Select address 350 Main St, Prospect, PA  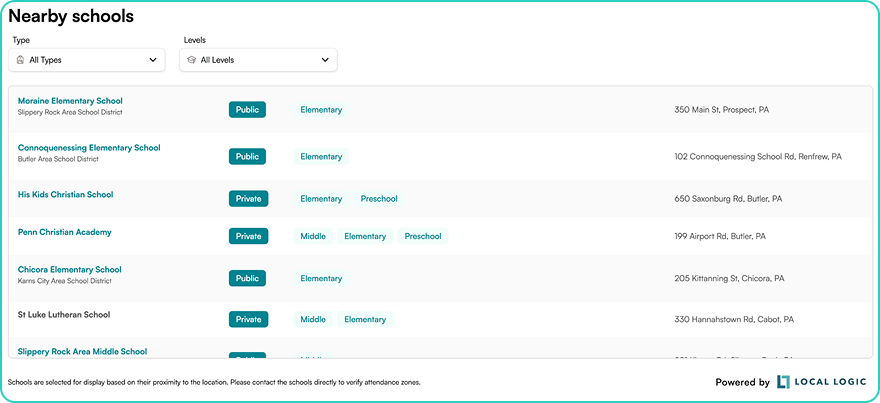pyautogui.click(x=722, y=110)
